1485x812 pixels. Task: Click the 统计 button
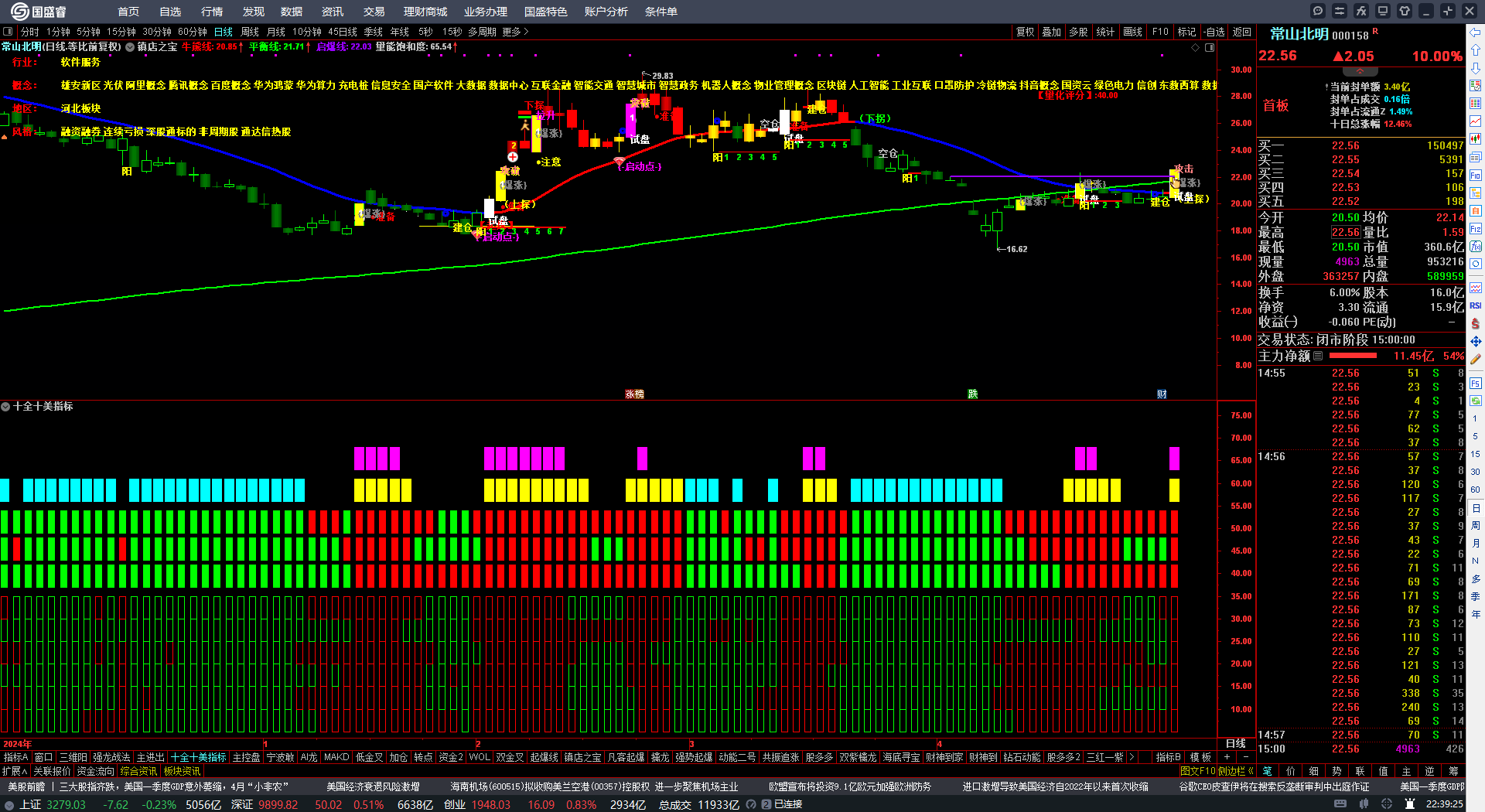point(1106,32)
